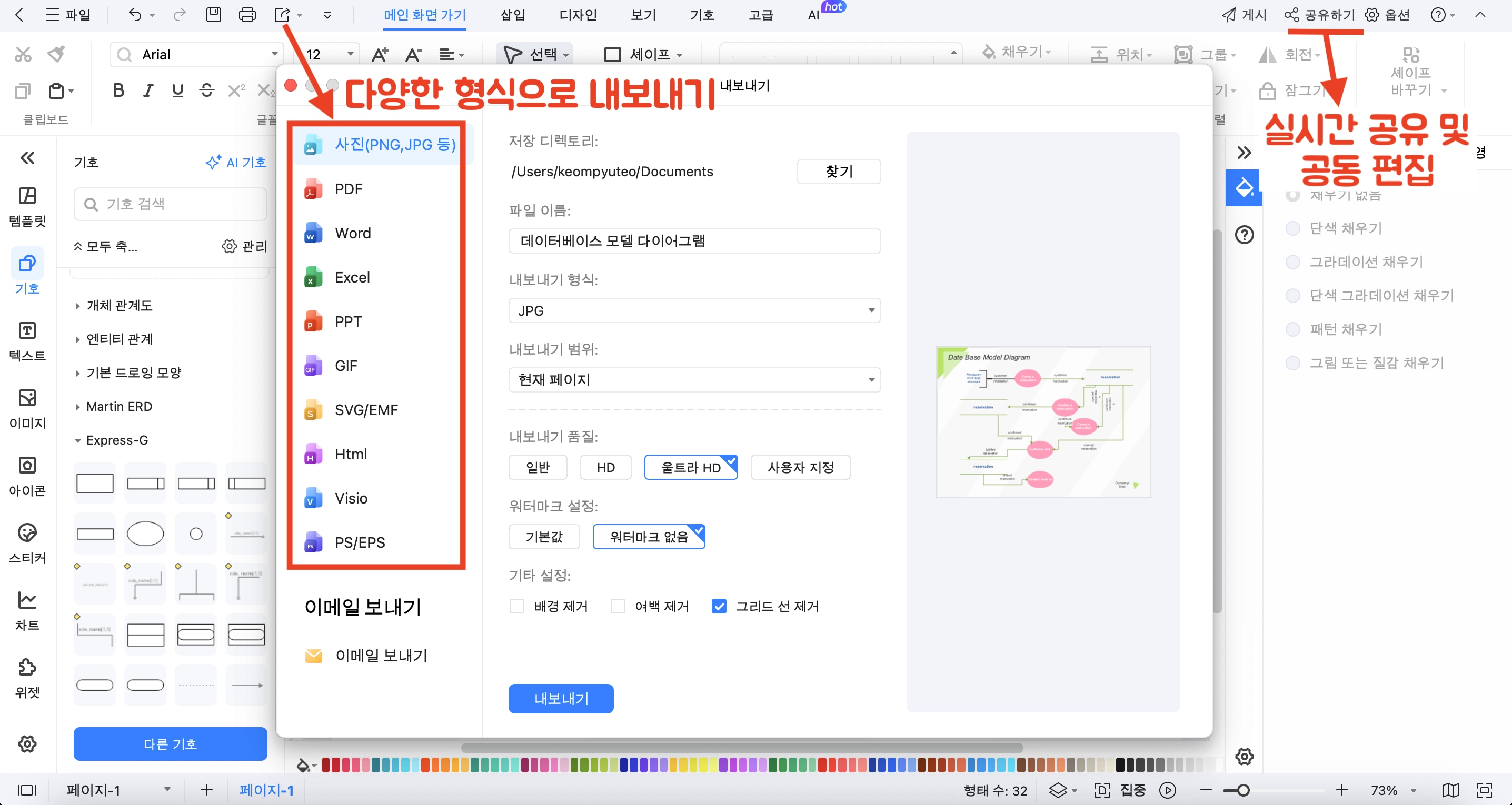Switch to the 삽입 ribbon tab

(x=512, y=15)
